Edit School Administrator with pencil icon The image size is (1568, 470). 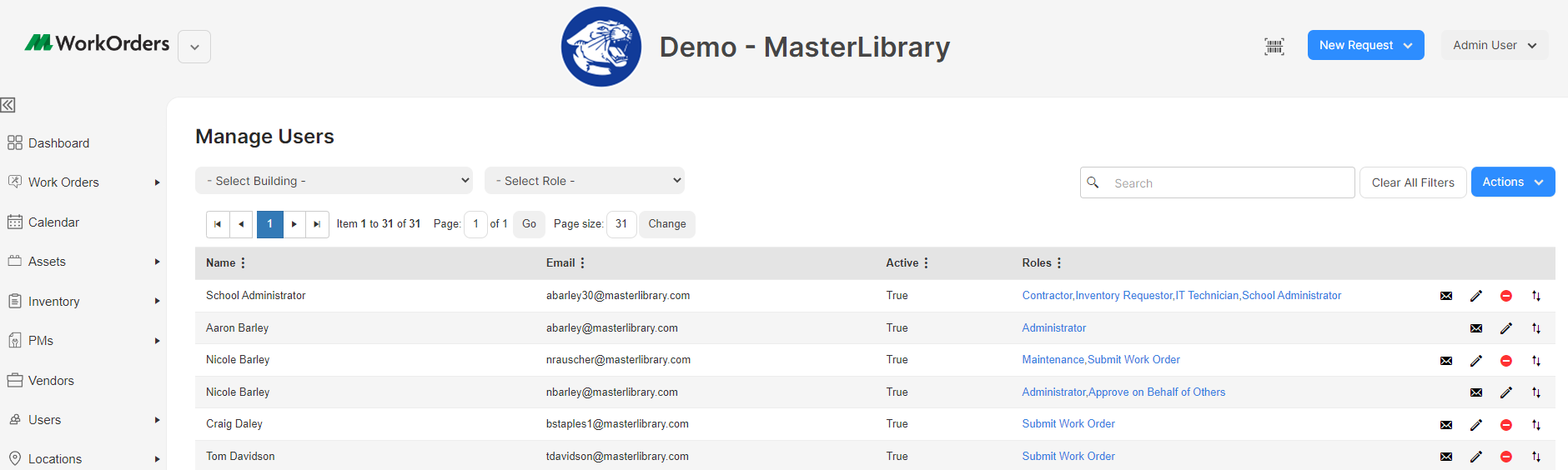[1476, 296]
